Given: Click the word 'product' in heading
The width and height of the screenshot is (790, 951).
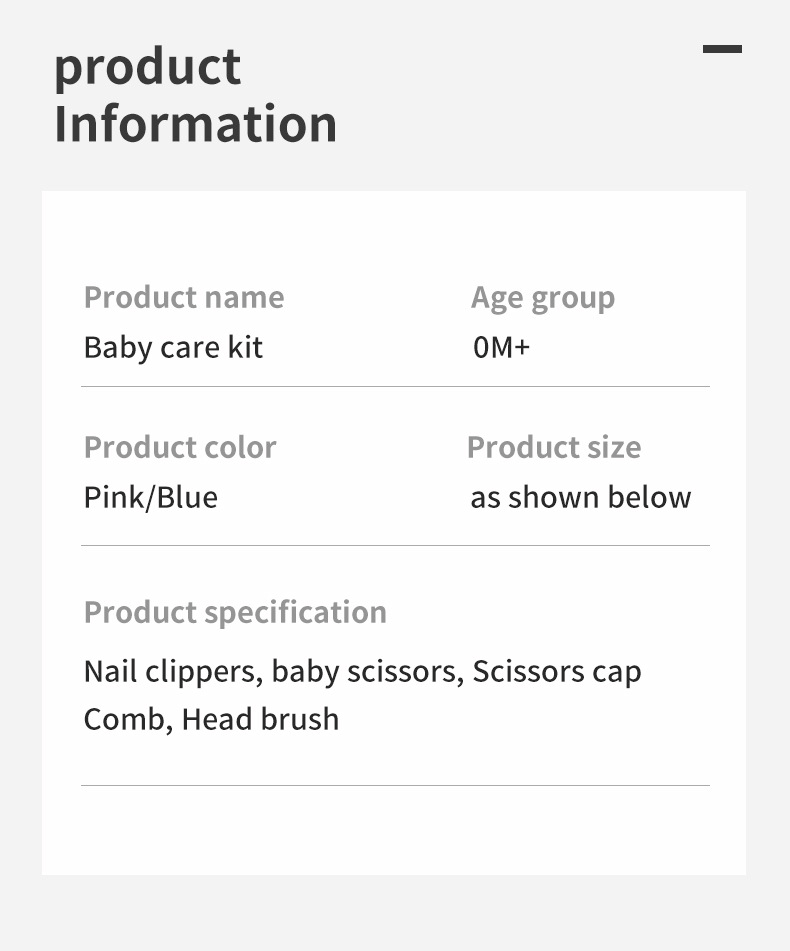Looking at the screenshot, I should (x=147, y=67).
